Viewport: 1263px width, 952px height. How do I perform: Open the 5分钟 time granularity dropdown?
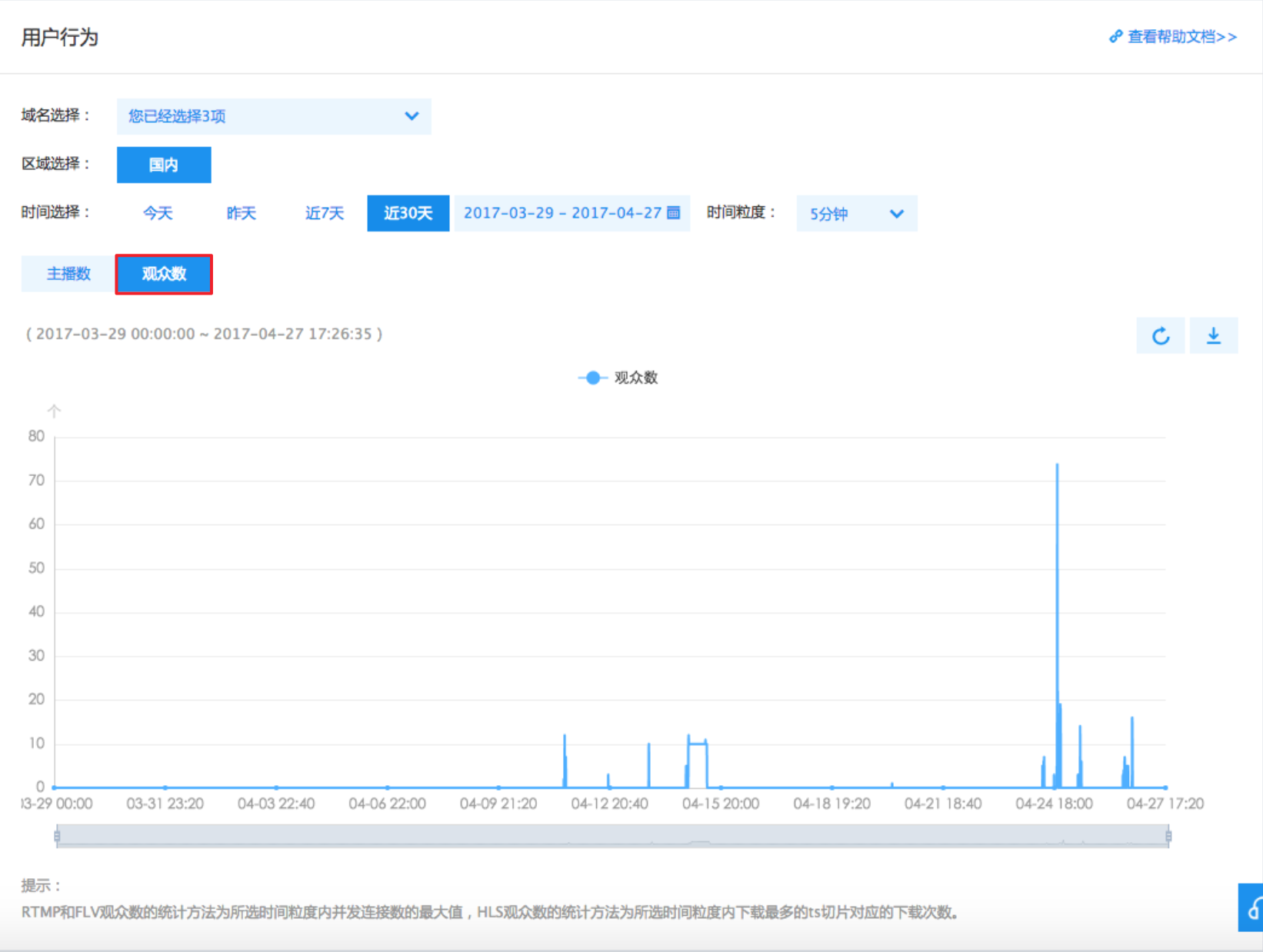[x=856, y=214]
